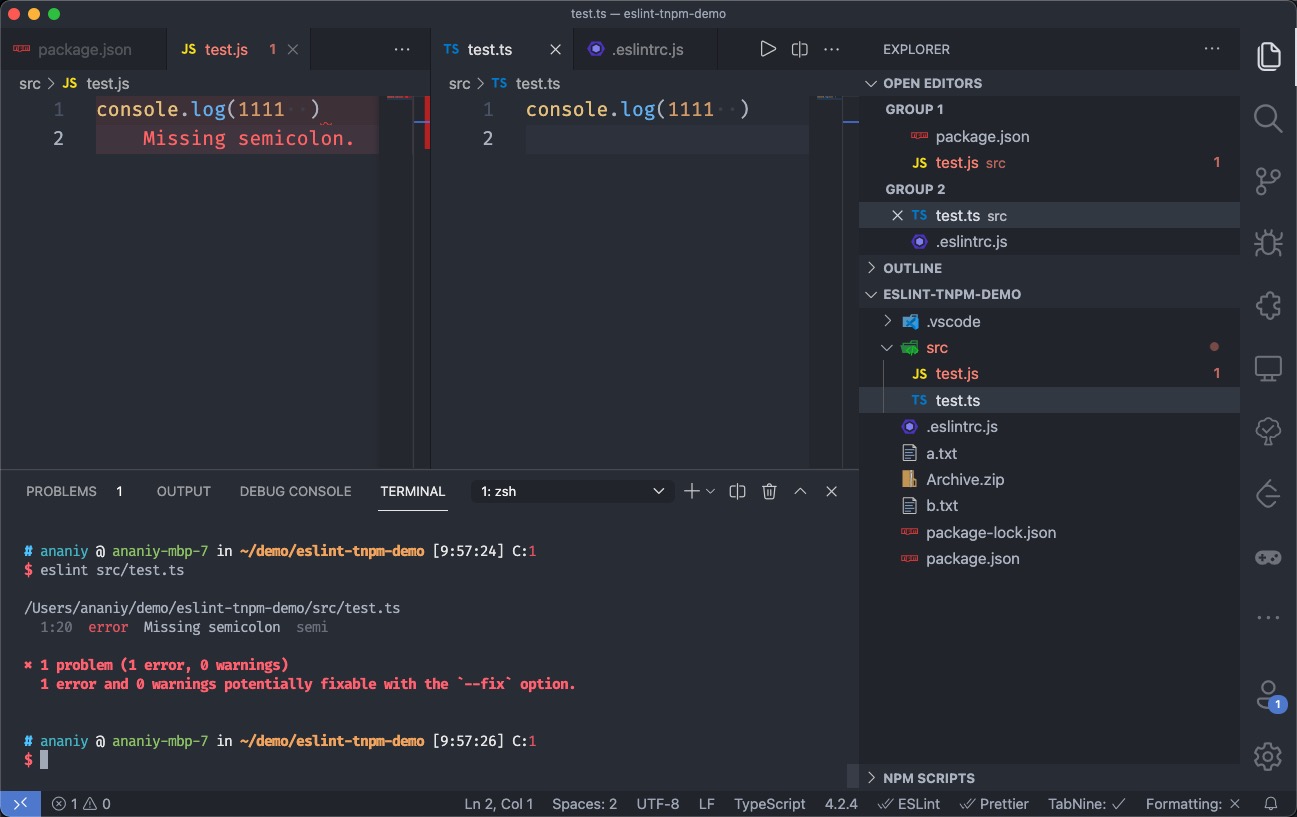This screenshot has height=817, width=1297.
Task: Split the editor to the right
Action: click(x=800, y=49)
